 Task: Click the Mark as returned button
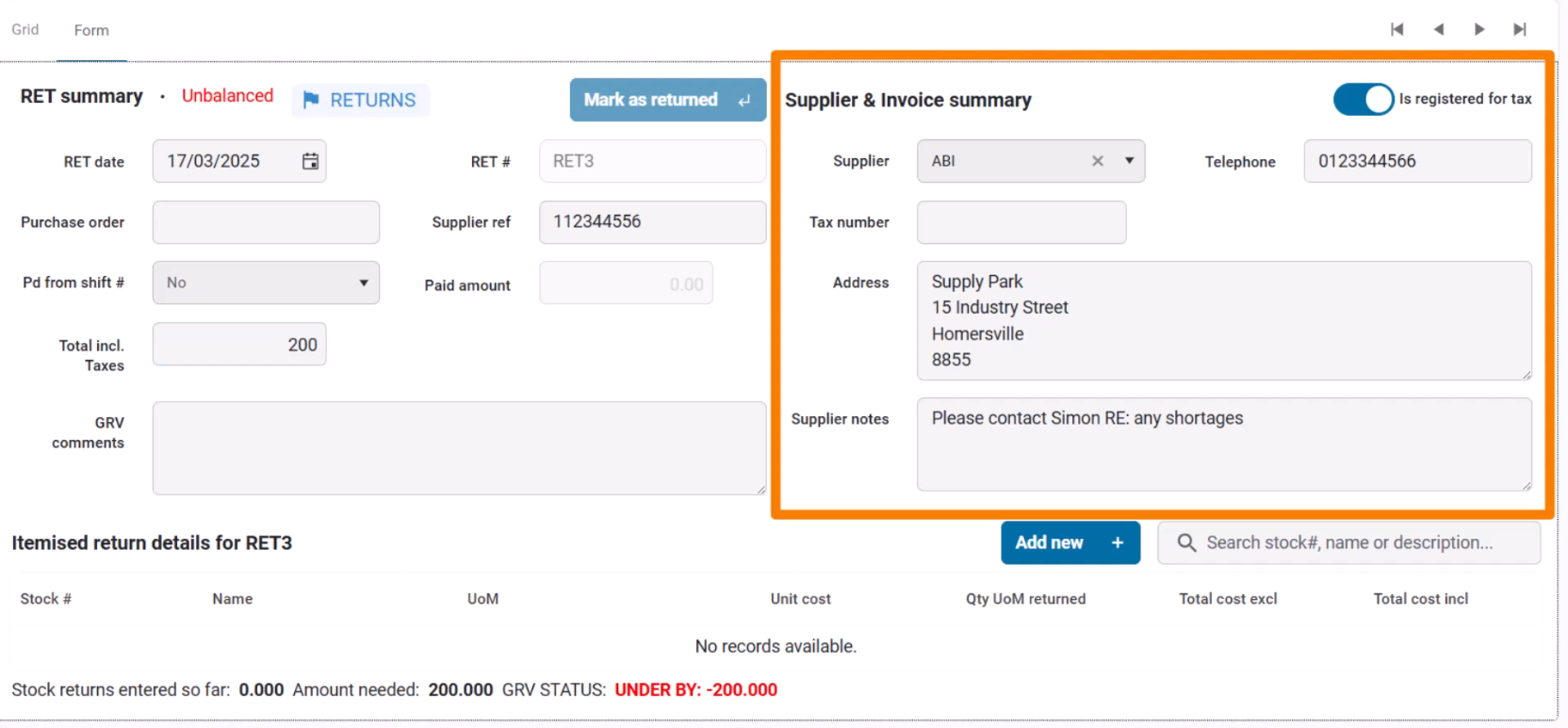click(x=667, y=100)
